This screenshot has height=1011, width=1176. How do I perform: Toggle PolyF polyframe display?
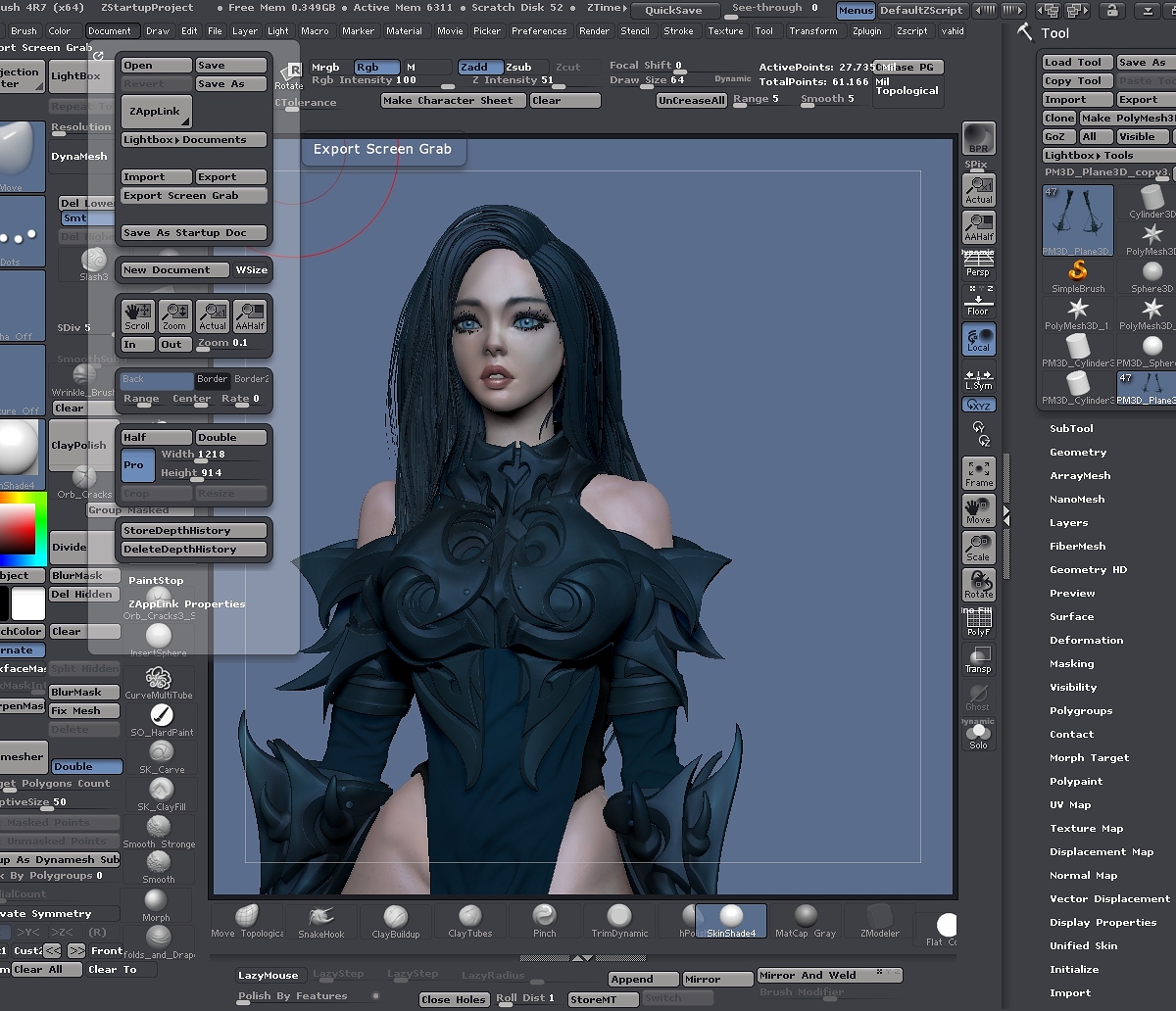click(978, 621)
